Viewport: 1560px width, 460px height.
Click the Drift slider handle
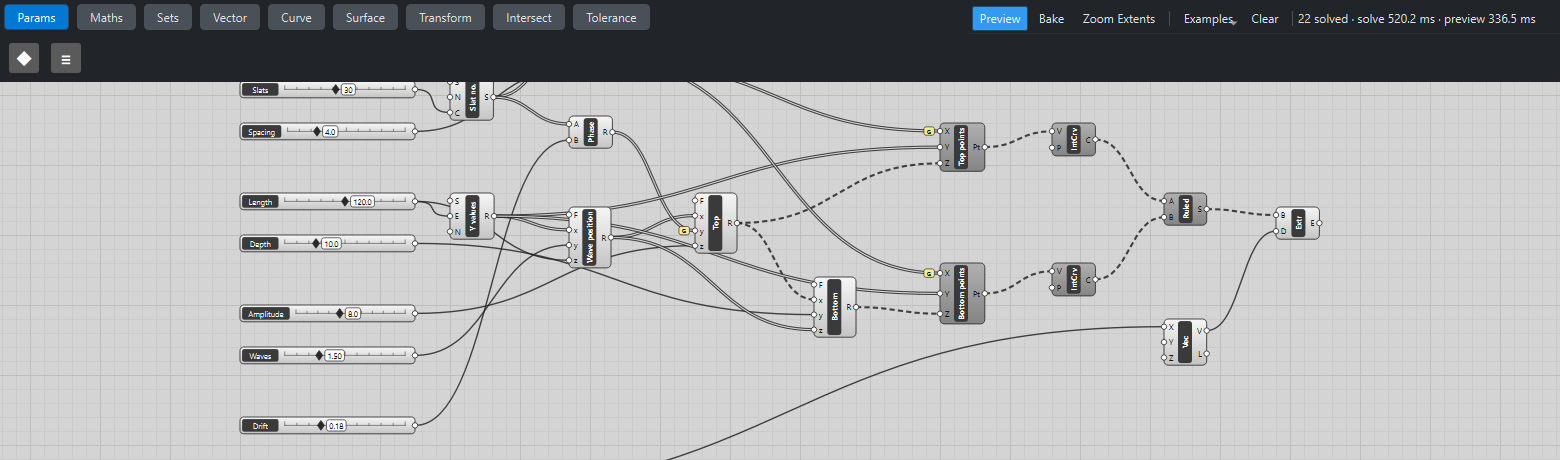[321, 425]
